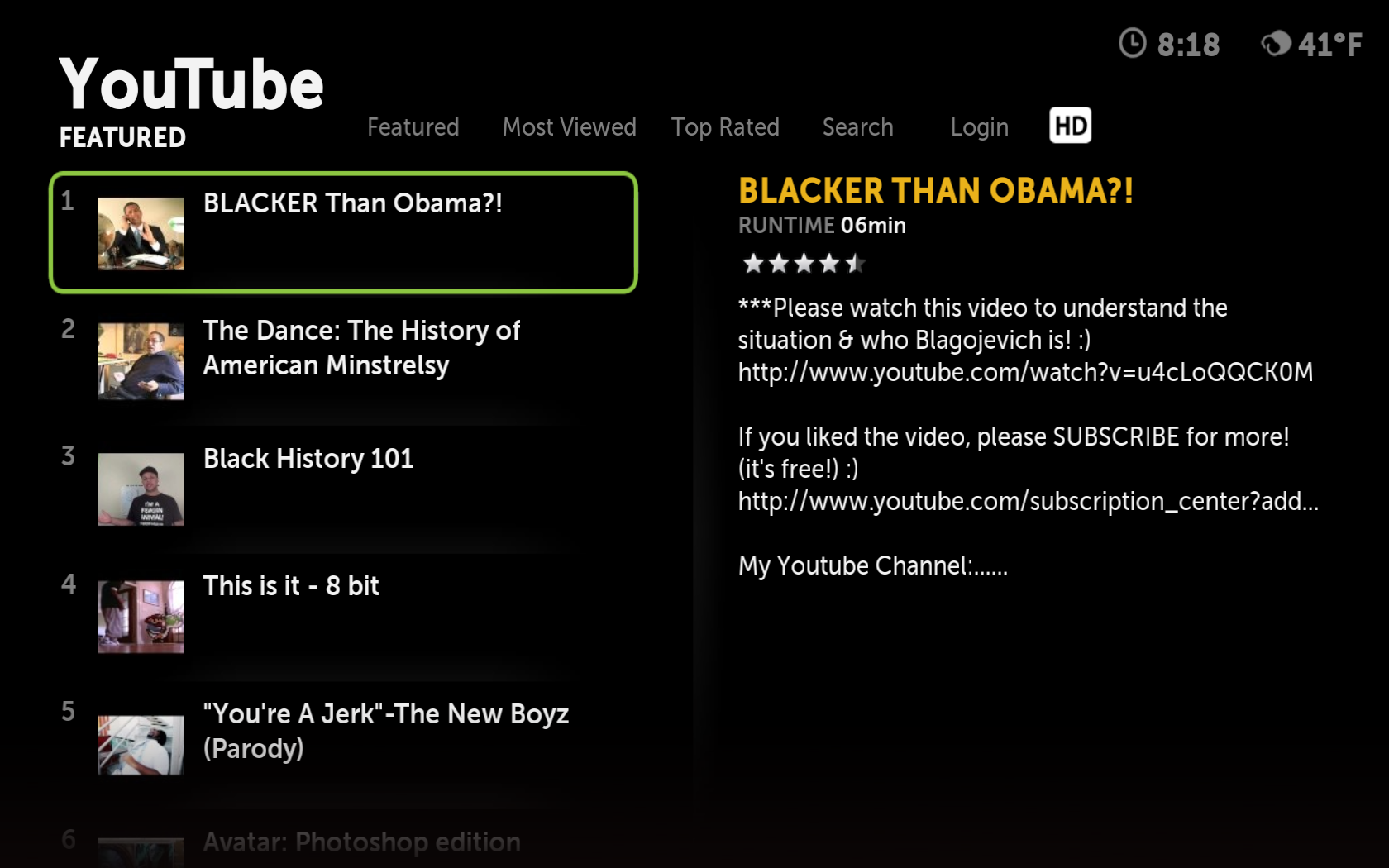Open the BLACKER Than Obama?! video thumbnail
This screenshot has height=868, width=1389.
pyautogui.click(x=141, y=233)
